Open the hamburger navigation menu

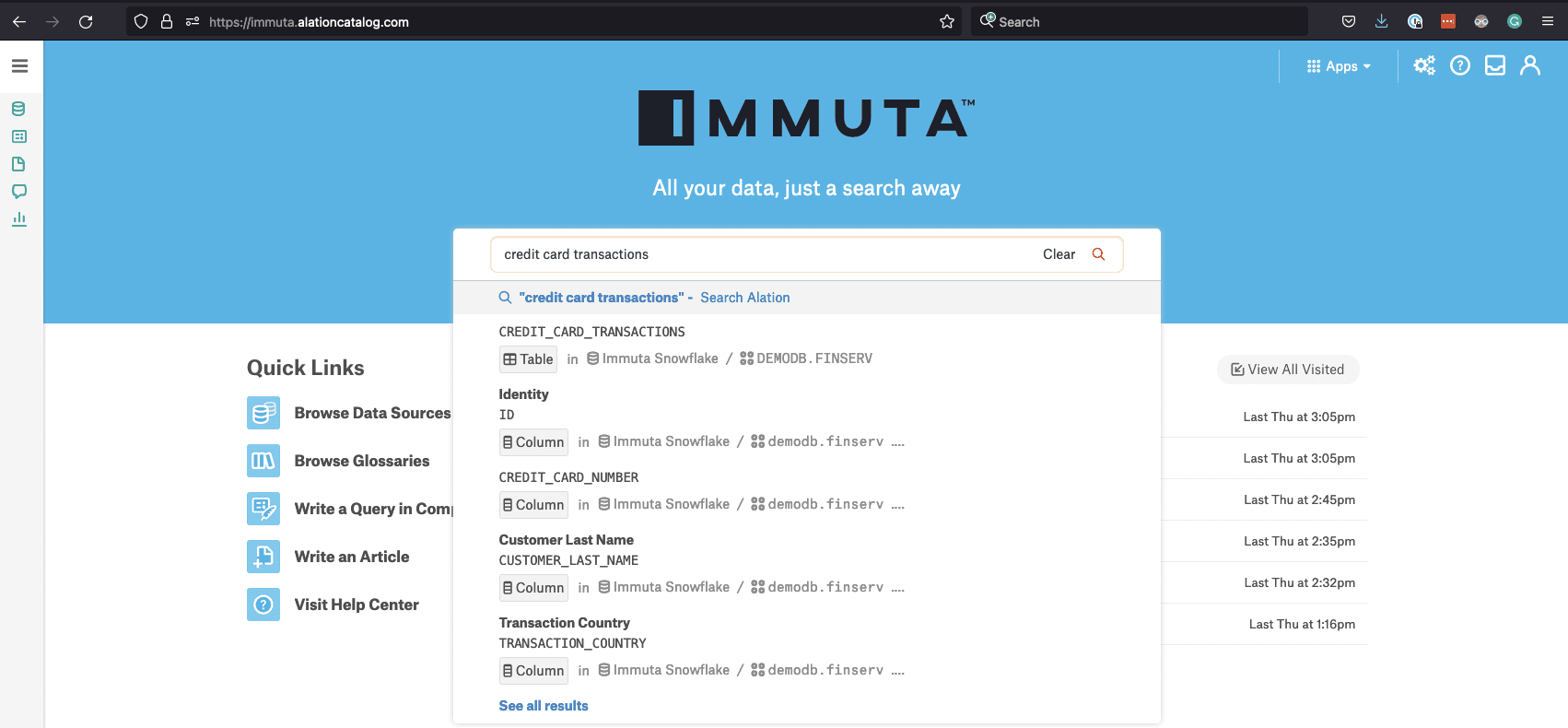pyautogui.click(x=19, y=66)
